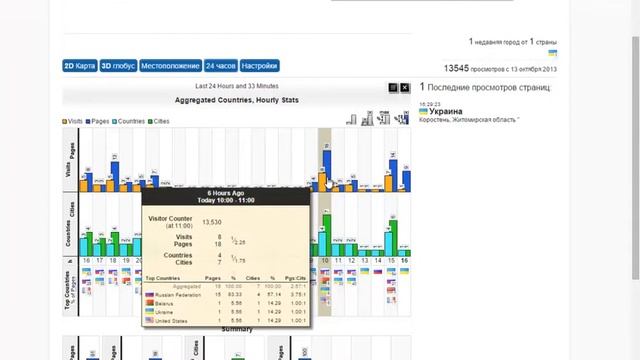Click the hour 11 axis label
Image resolution: width=640 pixels, height=360 pixels.
[x=338, y=260]
